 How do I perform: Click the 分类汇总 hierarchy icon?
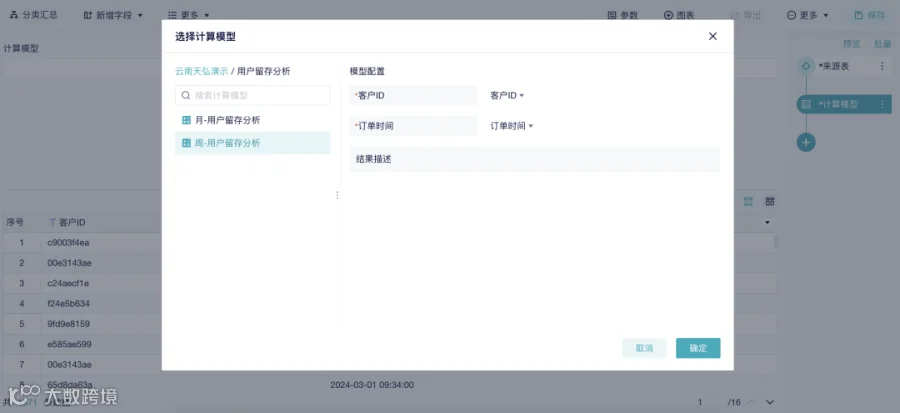click(x=14, y=15)
